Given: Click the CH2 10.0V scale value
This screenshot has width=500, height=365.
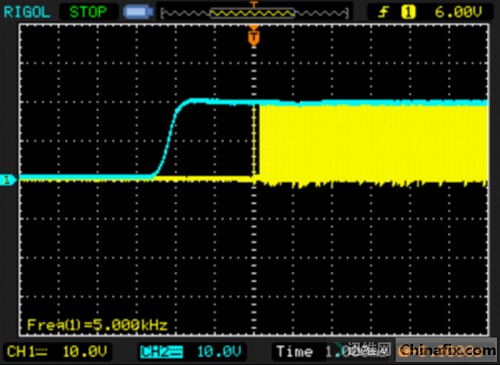Looking at the screenshot, I should point(219,352).
